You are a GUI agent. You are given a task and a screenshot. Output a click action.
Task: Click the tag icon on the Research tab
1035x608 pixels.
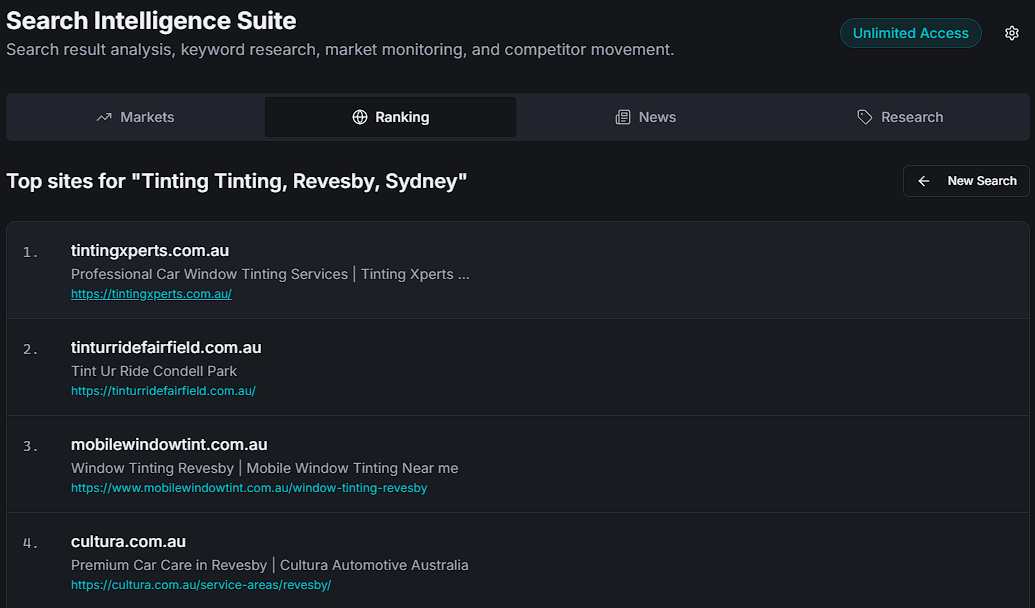(x=864, y=117)
